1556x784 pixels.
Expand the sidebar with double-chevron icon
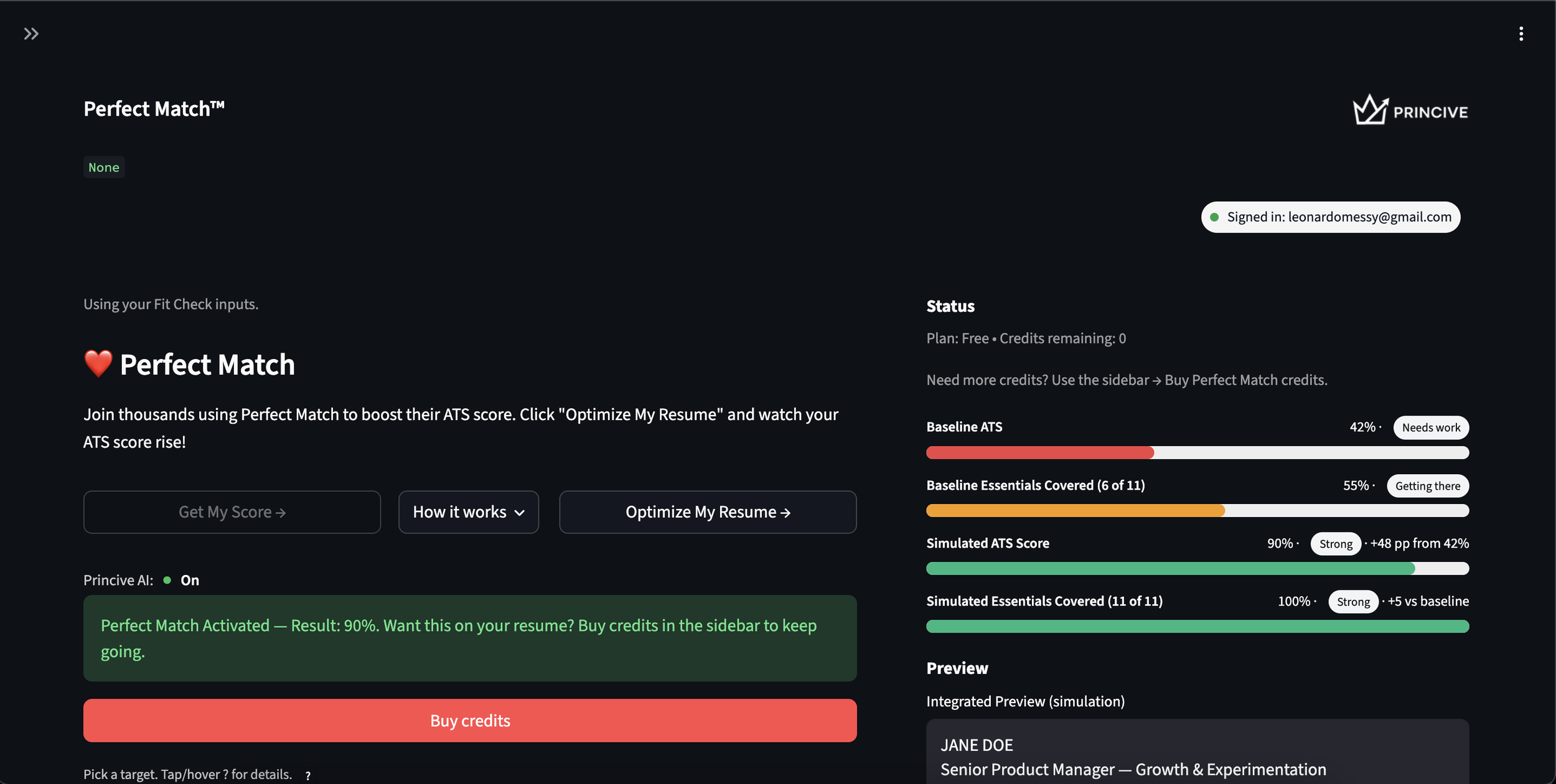click(x=31, y=34)
